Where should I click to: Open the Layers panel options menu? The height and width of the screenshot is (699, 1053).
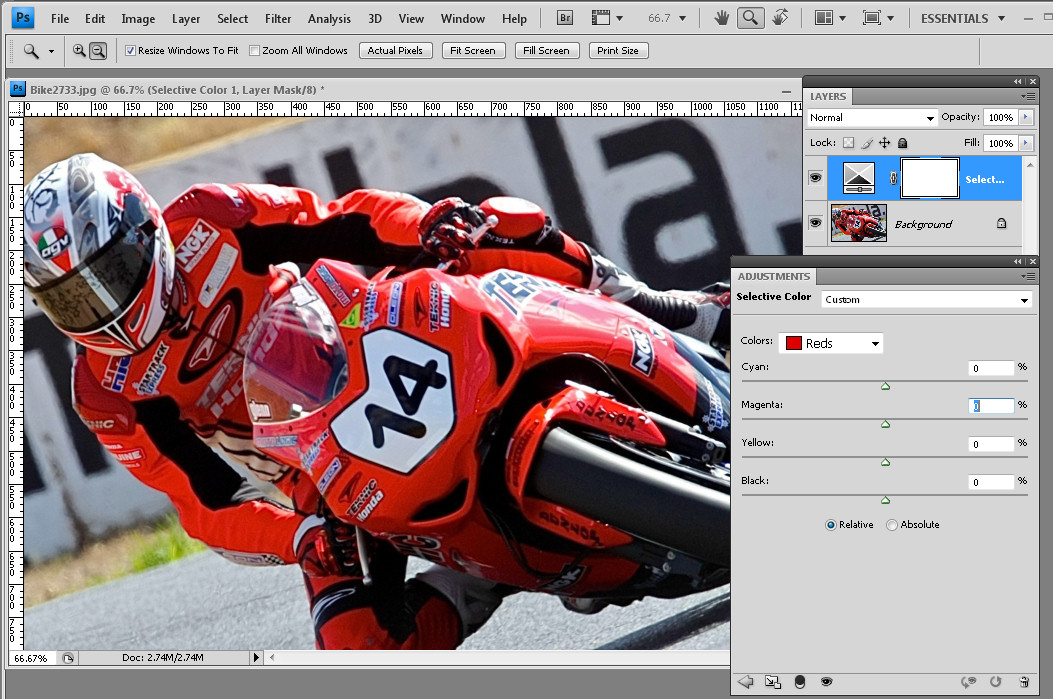[x=1028, y=96]
